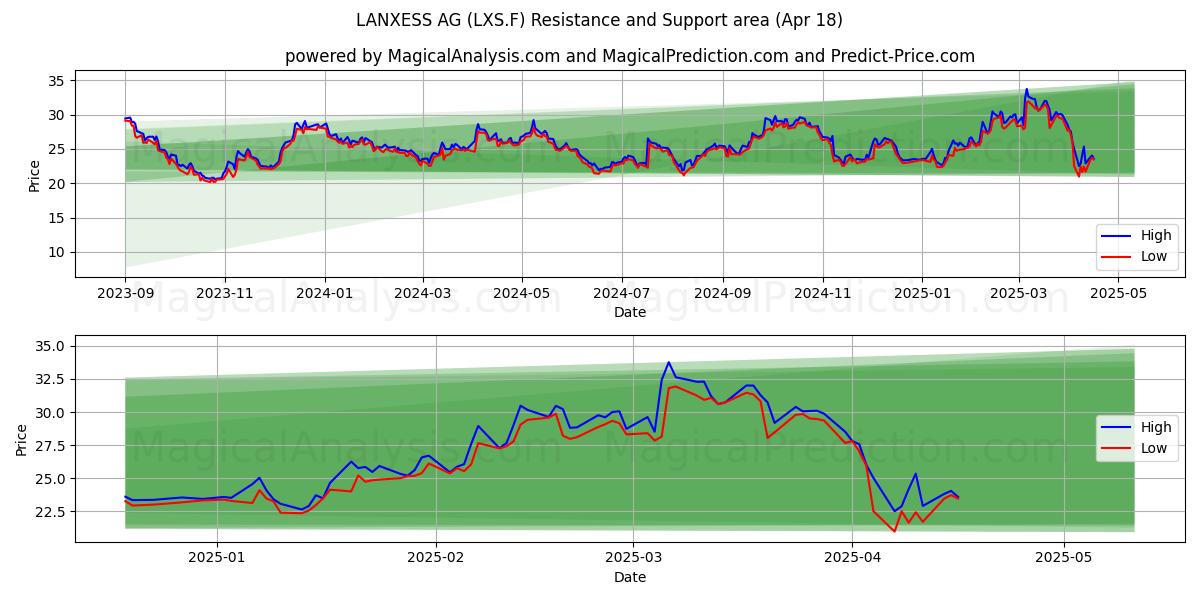Click the '2025-04' tick label on bottom chart

[x=852, y=558]
